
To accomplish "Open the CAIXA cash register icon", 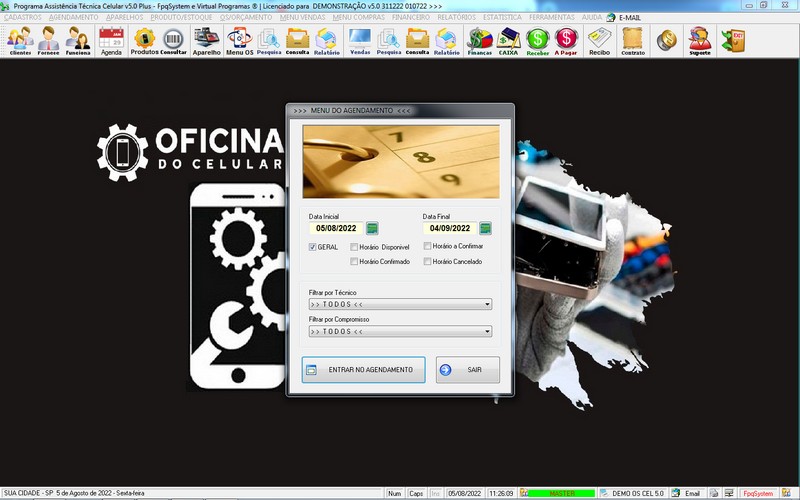I will coord(508,41).
